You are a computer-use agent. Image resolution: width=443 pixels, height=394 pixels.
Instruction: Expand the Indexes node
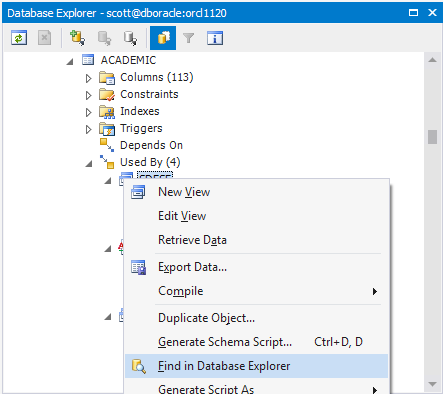[88, 112]
